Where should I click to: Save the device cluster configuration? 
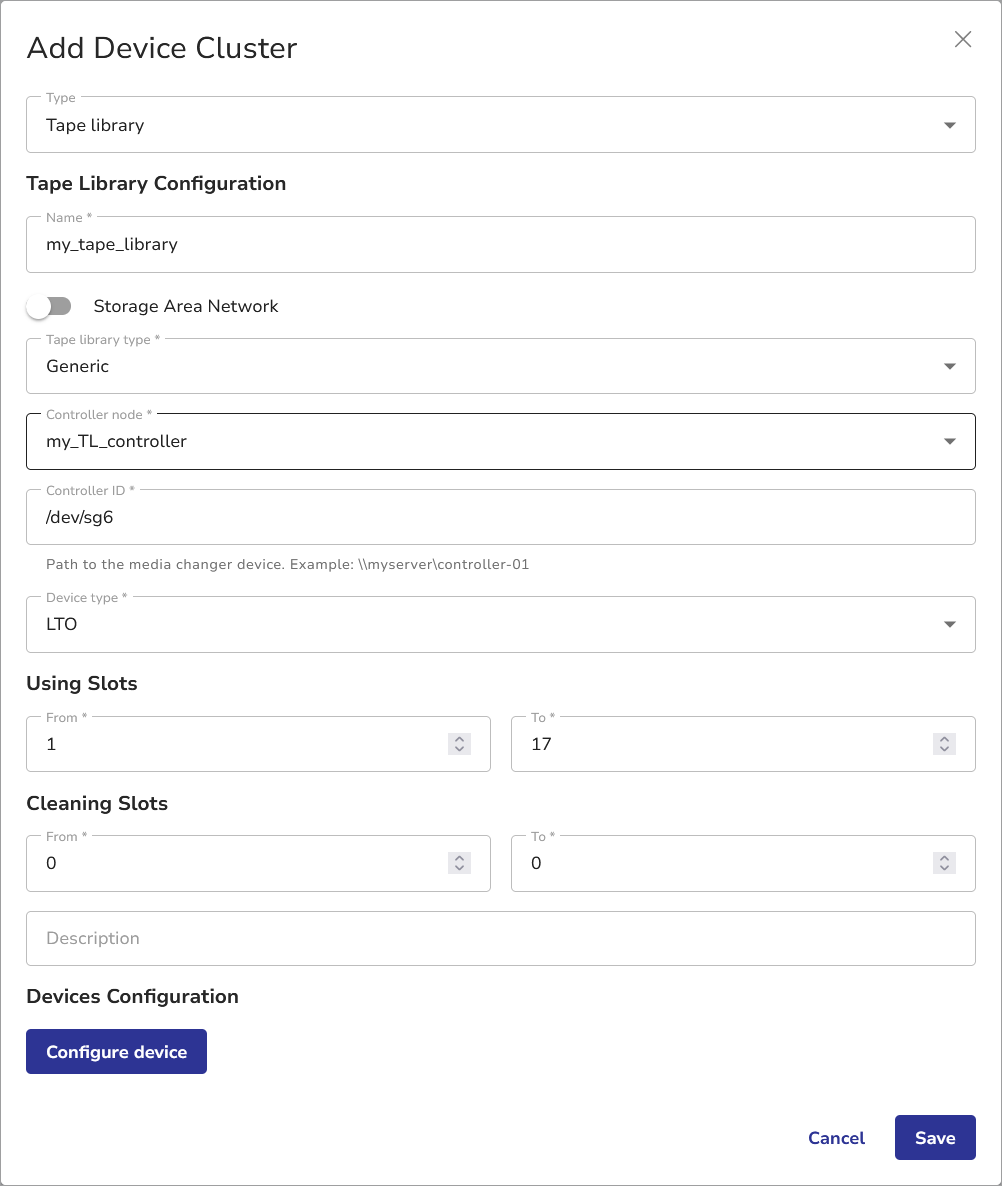(934, 1138)
